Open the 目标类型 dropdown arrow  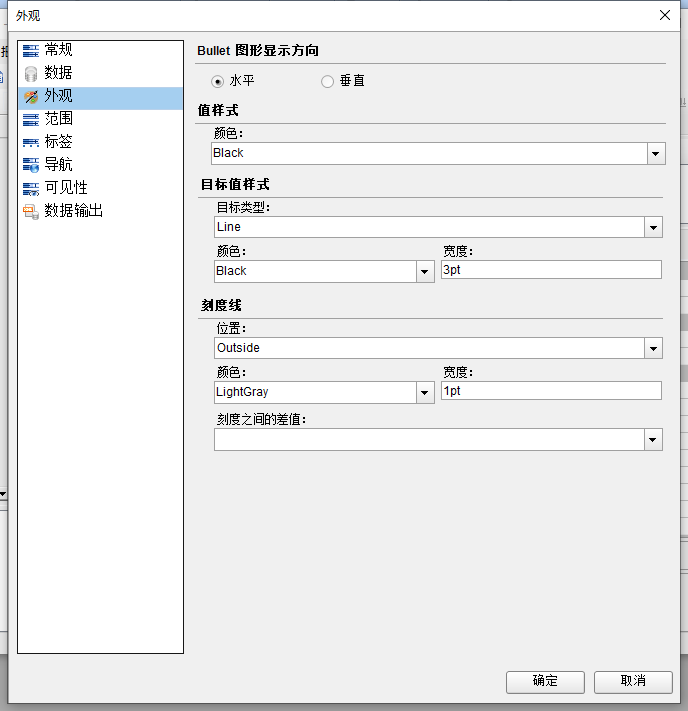pyautogui.click(x=653, y=228)
